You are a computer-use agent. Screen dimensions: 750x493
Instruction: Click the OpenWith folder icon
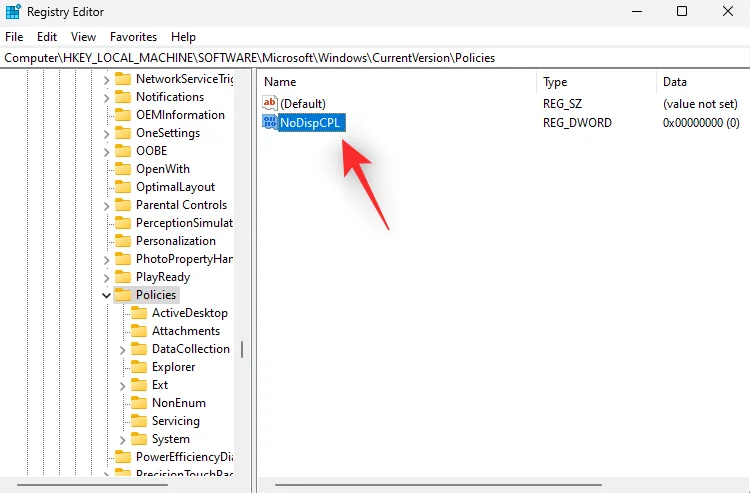click(x=123, y=169)
